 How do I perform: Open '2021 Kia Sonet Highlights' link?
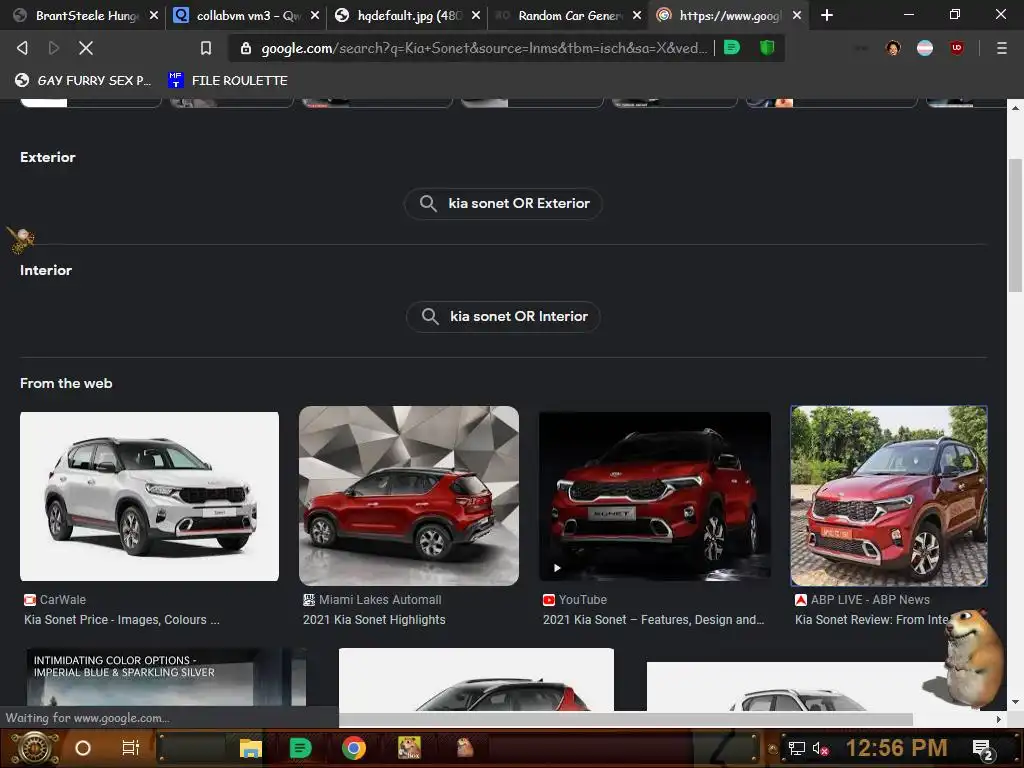[x=374, y=620]
